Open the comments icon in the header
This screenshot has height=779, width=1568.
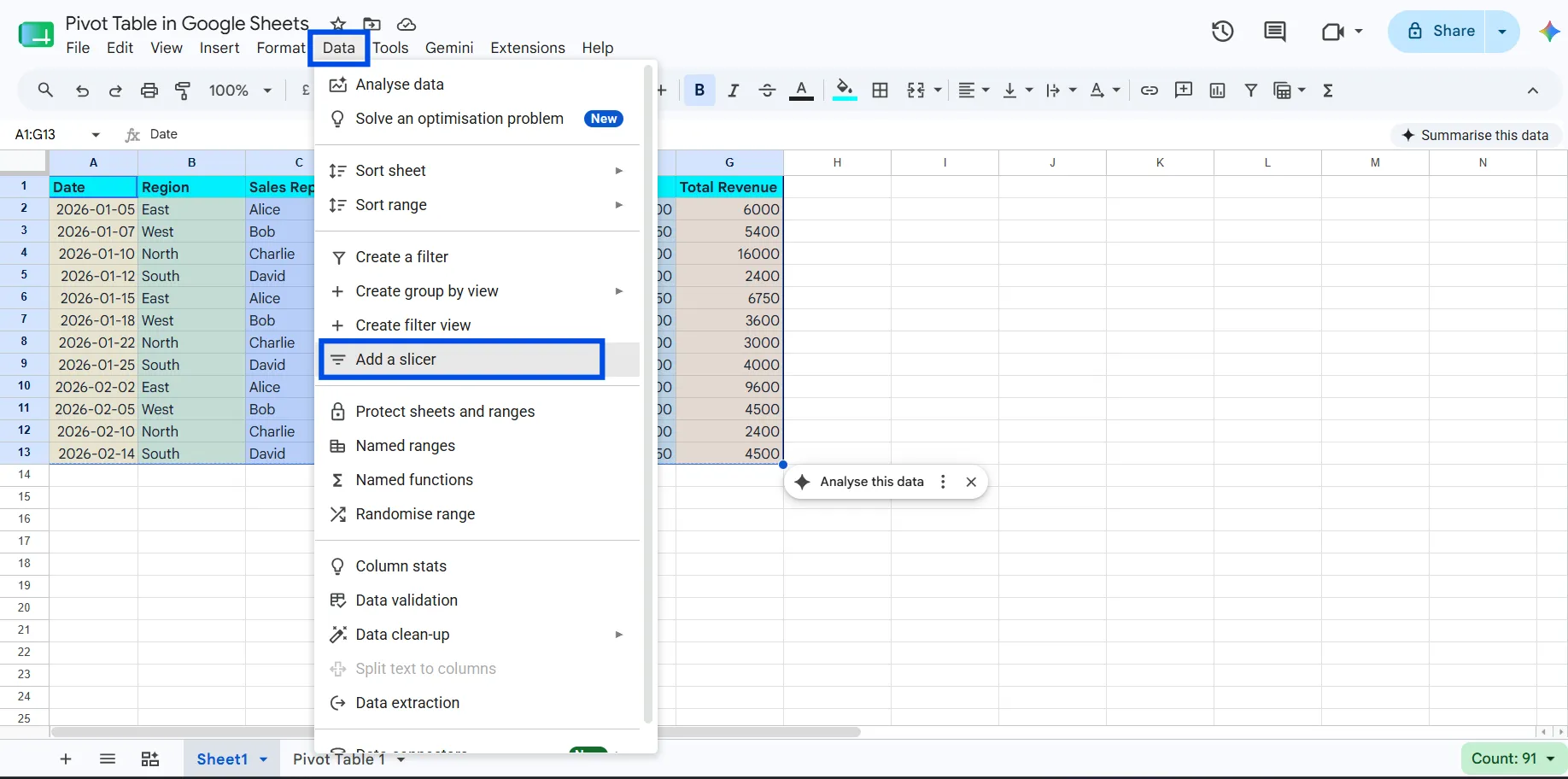[1274, 32]
